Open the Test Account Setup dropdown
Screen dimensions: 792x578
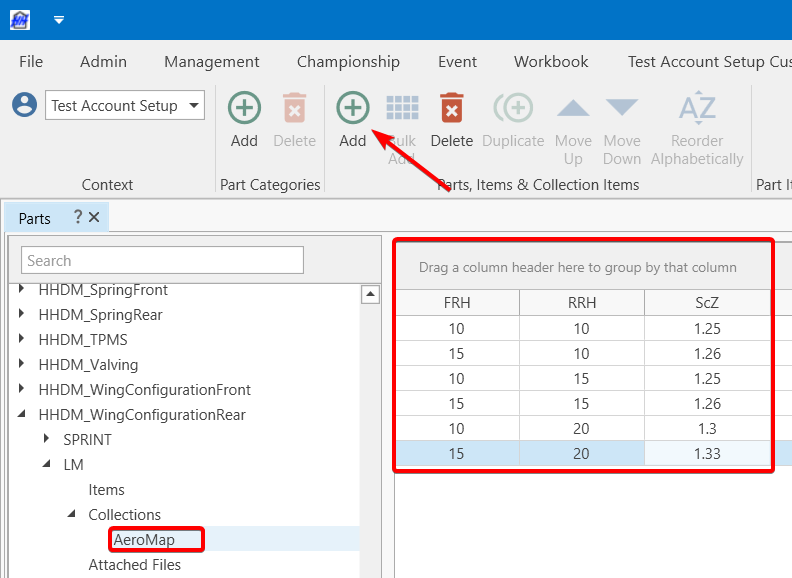coord(194,105)
